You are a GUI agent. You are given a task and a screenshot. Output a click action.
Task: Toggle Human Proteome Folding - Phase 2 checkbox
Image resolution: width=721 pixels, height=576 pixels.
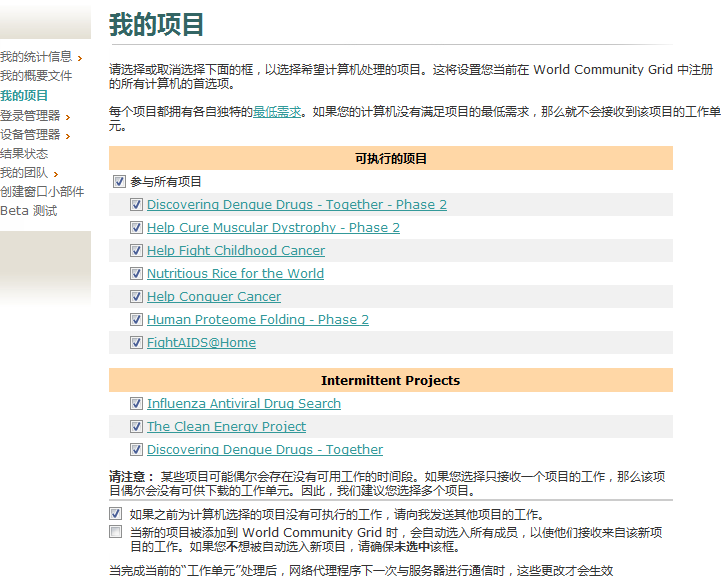pos(136,319)
